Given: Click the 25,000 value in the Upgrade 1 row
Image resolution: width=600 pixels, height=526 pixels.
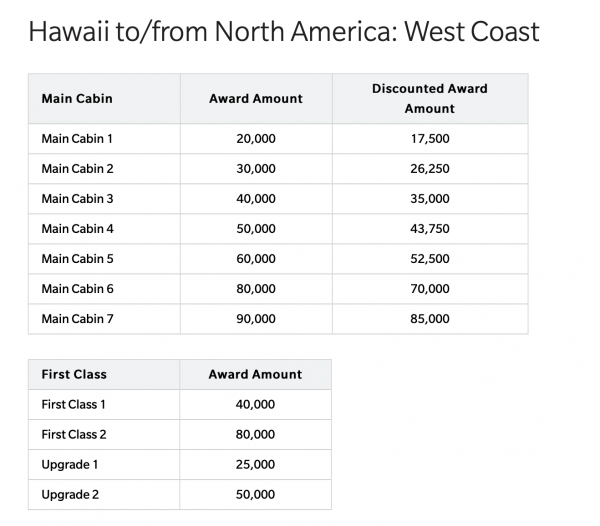Looking at the screenshot, I should pyautogui.click(x=255, y=465).
